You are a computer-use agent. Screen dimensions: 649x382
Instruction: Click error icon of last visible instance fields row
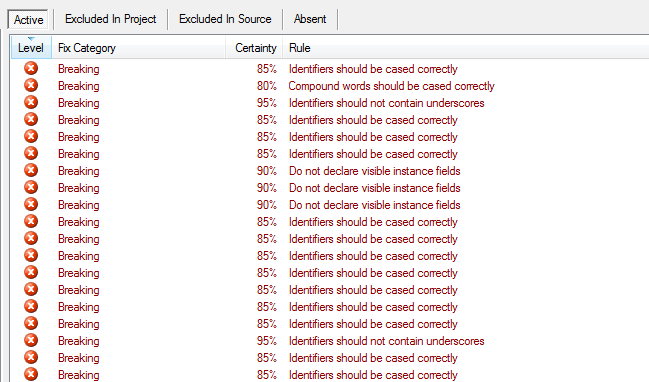click(x=31, y=204)
